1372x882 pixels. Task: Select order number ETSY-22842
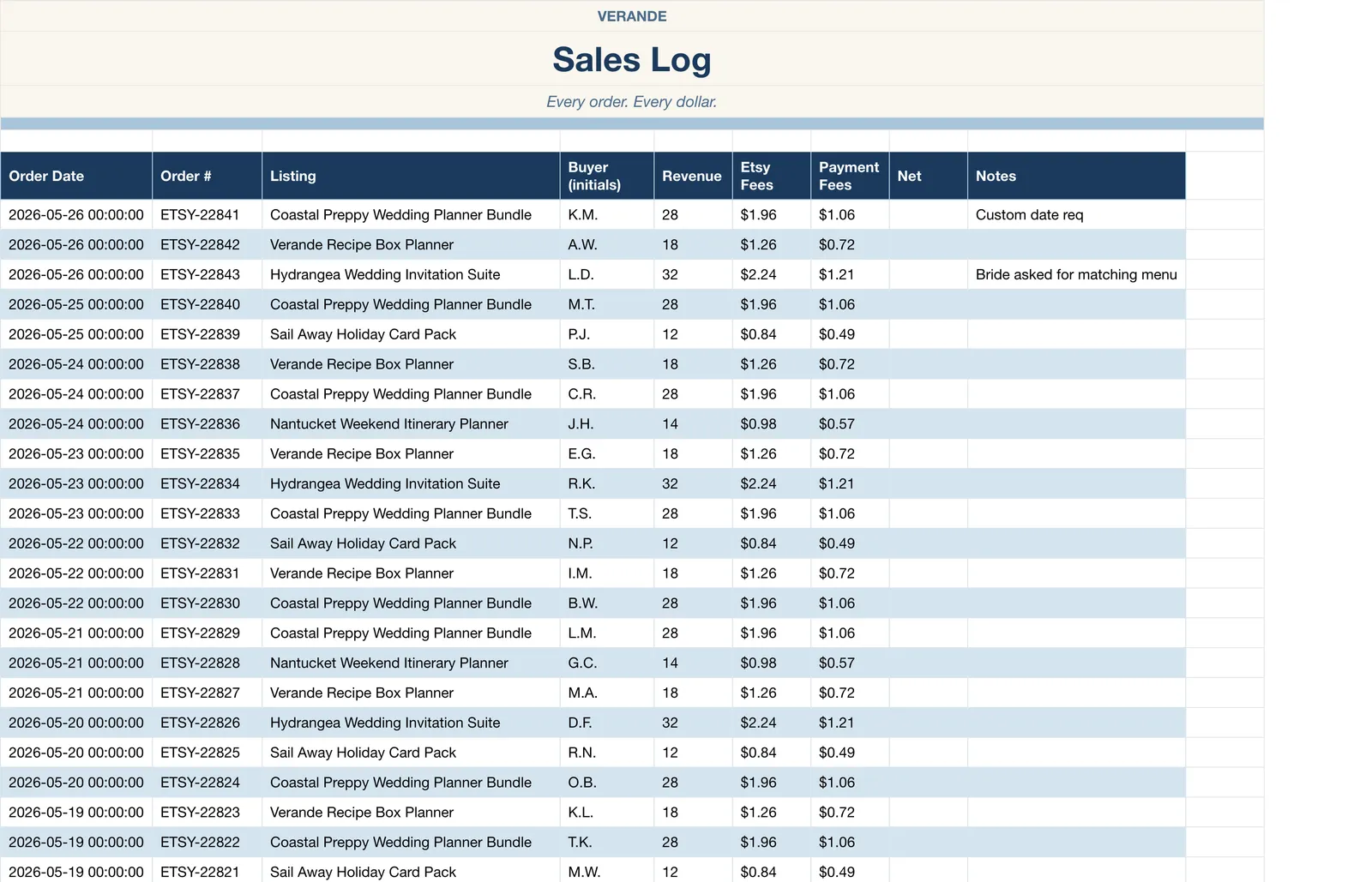208,244
